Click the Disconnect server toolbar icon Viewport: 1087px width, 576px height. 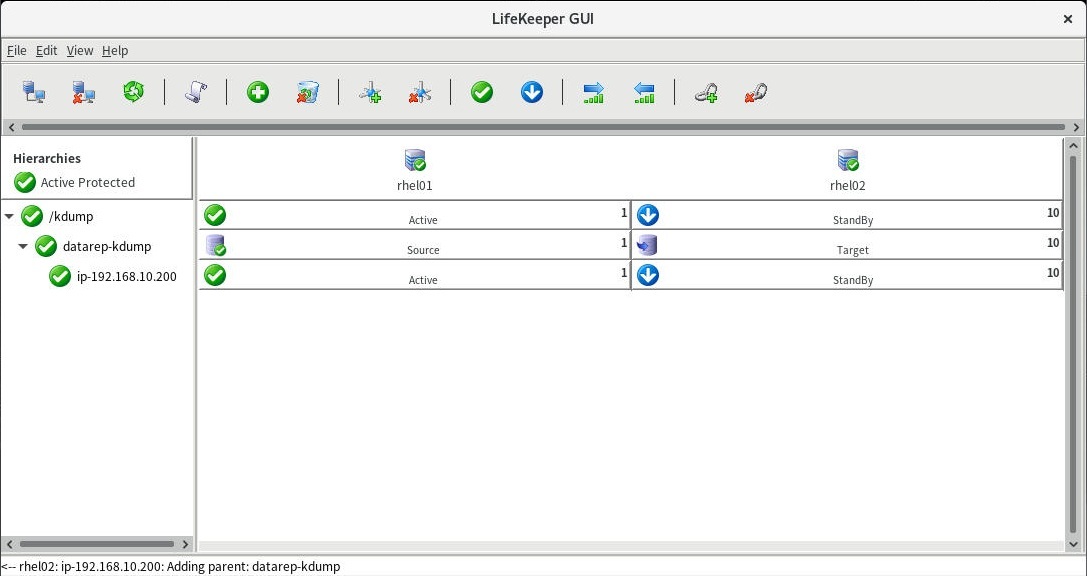click(x=83, y=93)
